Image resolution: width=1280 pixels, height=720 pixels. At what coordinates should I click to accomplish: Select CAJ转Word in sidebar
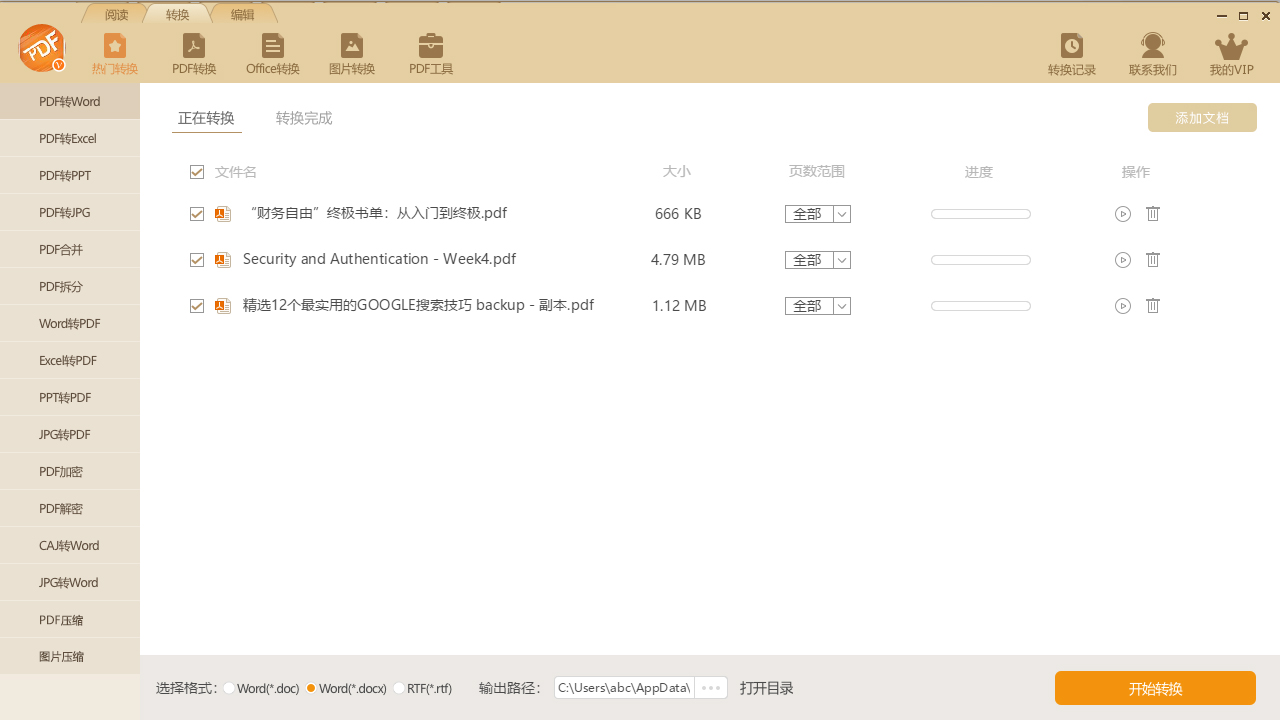click(70, 545)
